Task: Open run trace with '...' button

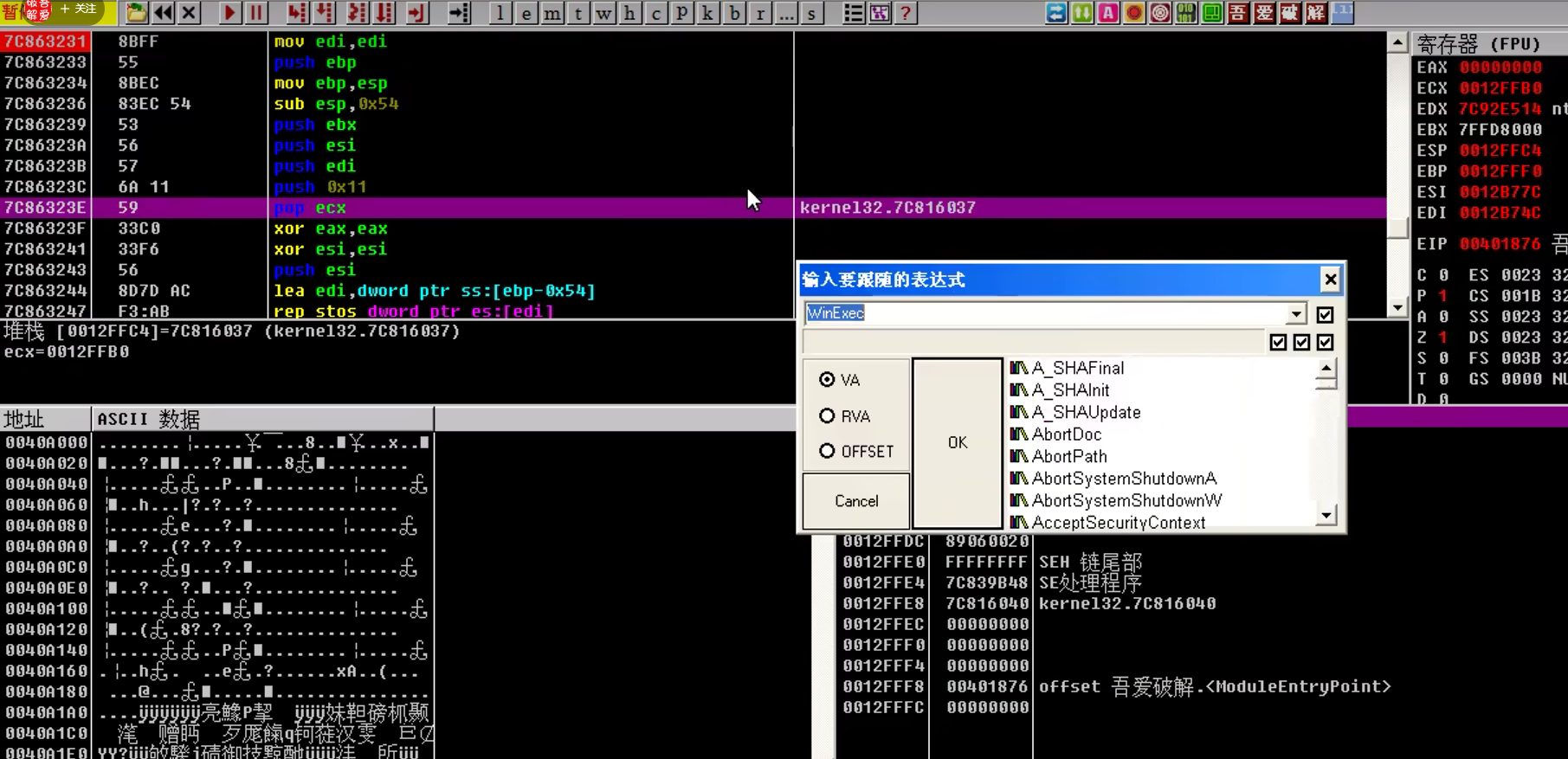Action: point(786,13)
